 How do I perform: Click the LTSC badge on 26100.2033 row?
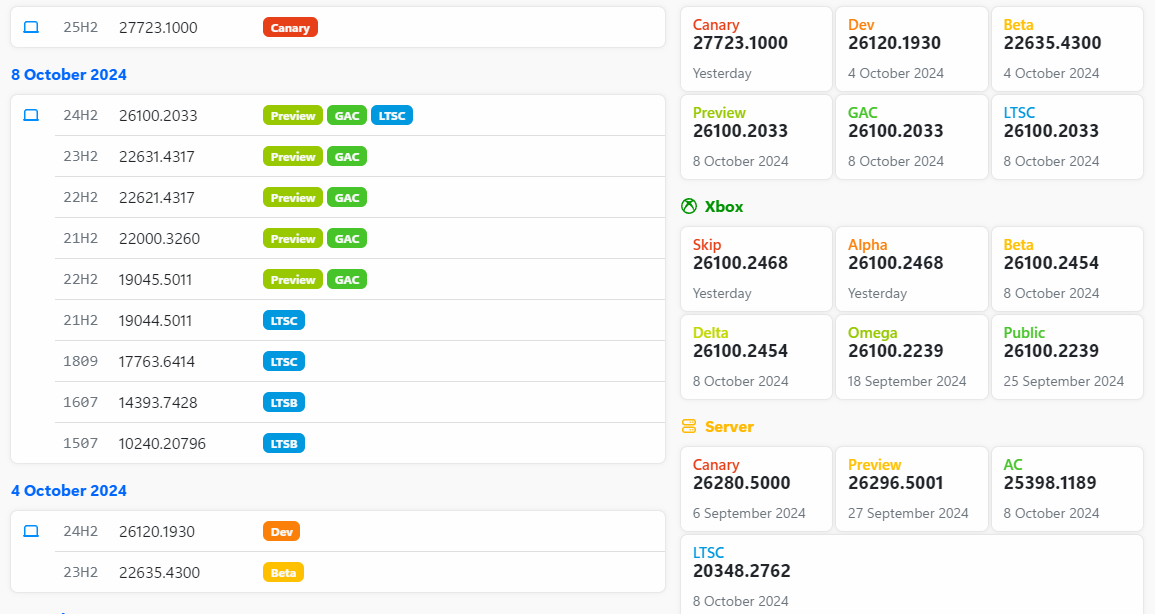point(392,116)
